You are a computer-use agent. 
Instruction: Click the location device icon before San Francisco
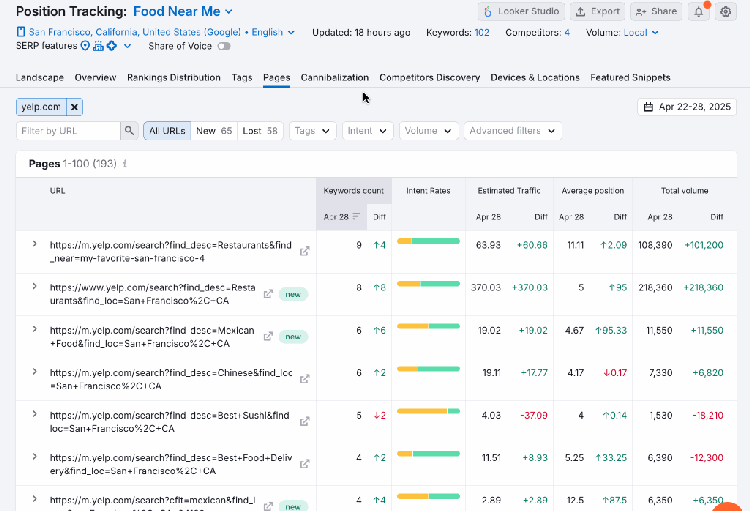(21, 32)
